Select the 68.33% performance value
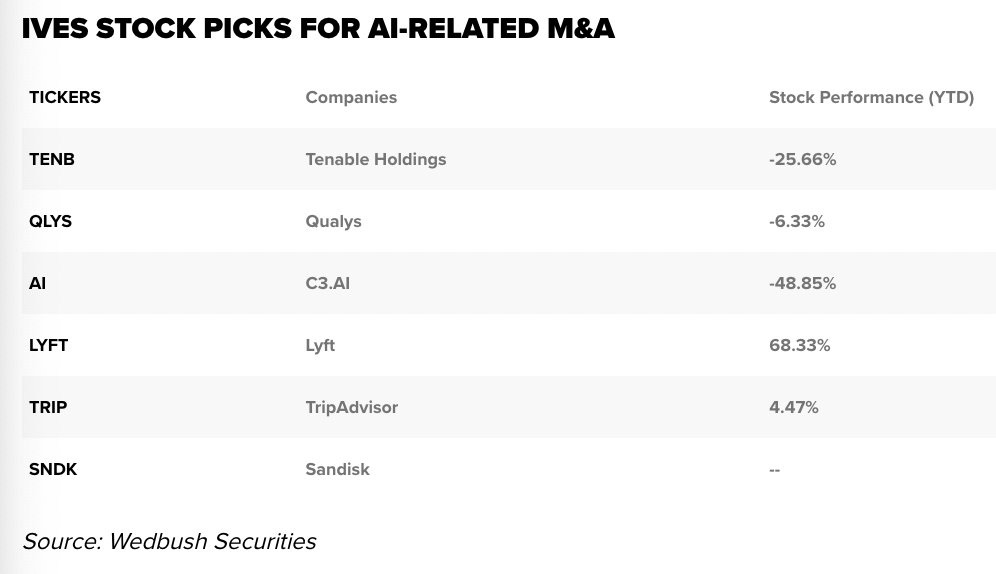The image size is (996, 574). coord(799,345)
